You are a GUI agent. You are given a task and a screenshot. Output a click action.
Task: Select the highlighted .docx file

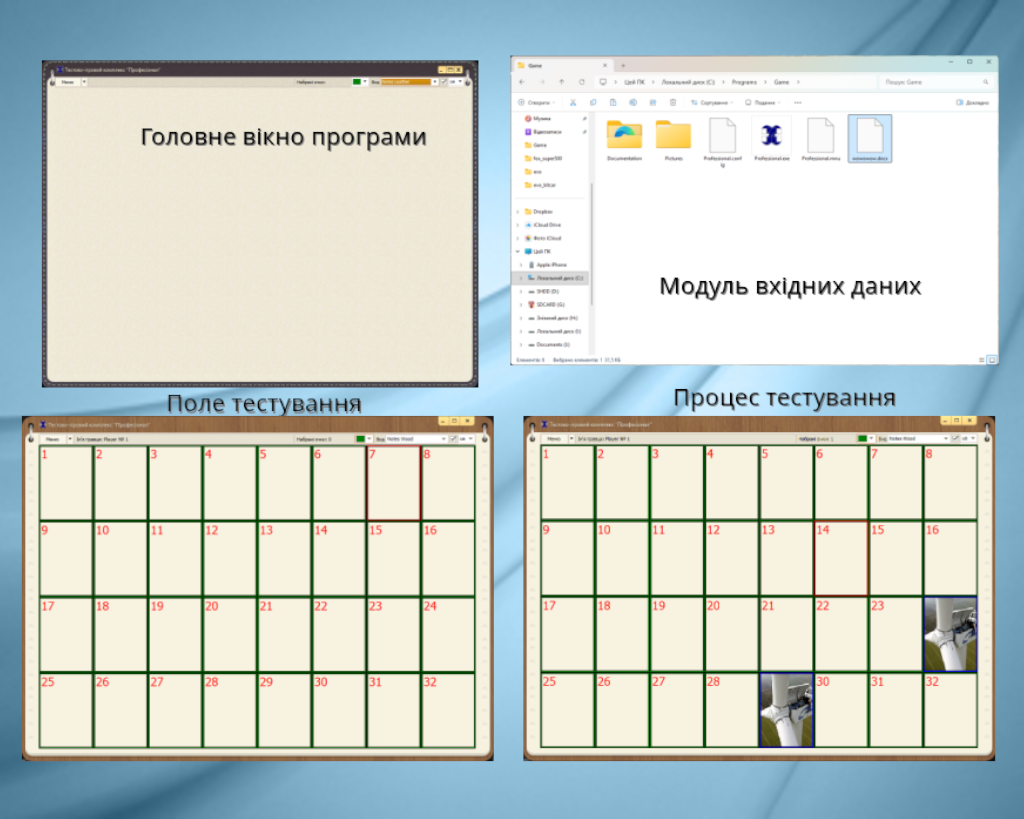click(870, 138)
